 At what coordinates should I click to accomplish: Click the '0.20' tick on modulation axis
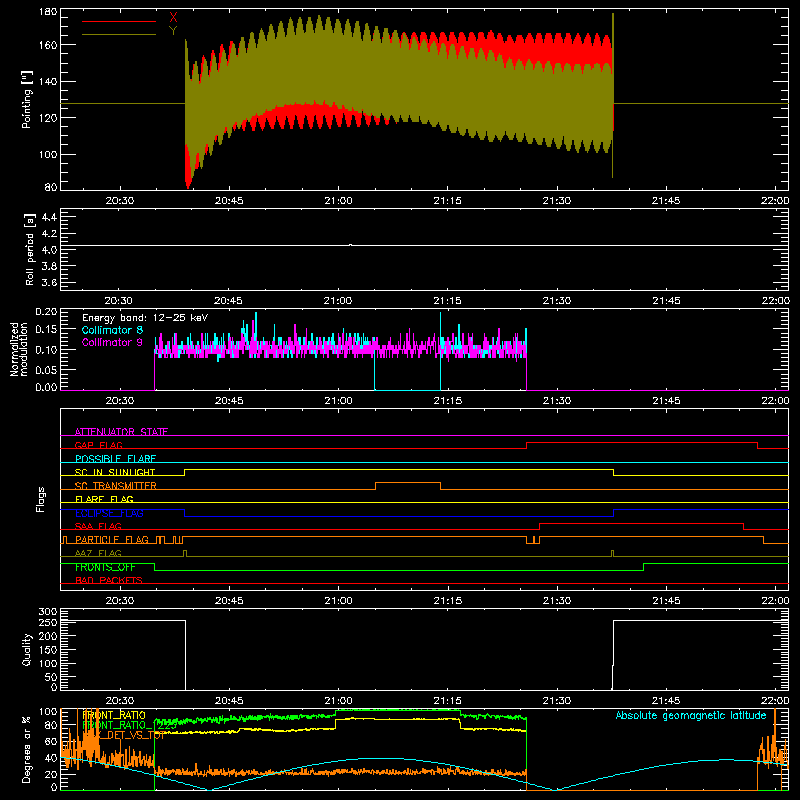point(47,312)
